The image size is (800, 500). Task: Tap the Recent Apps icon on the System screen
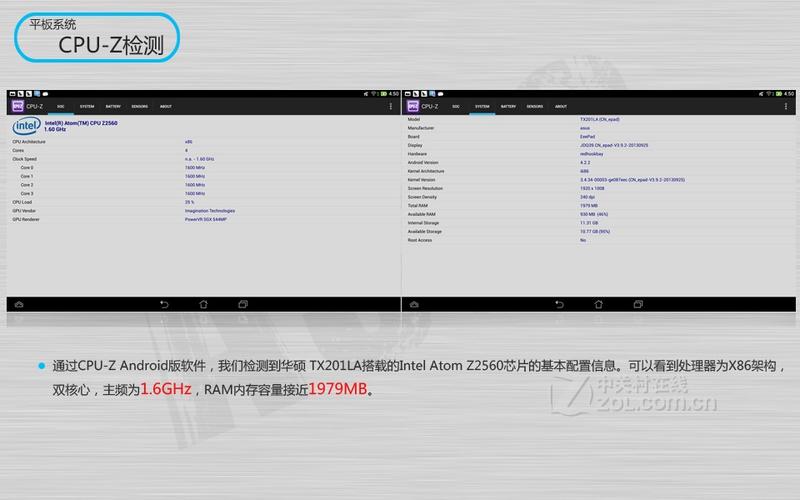point(638,305)
